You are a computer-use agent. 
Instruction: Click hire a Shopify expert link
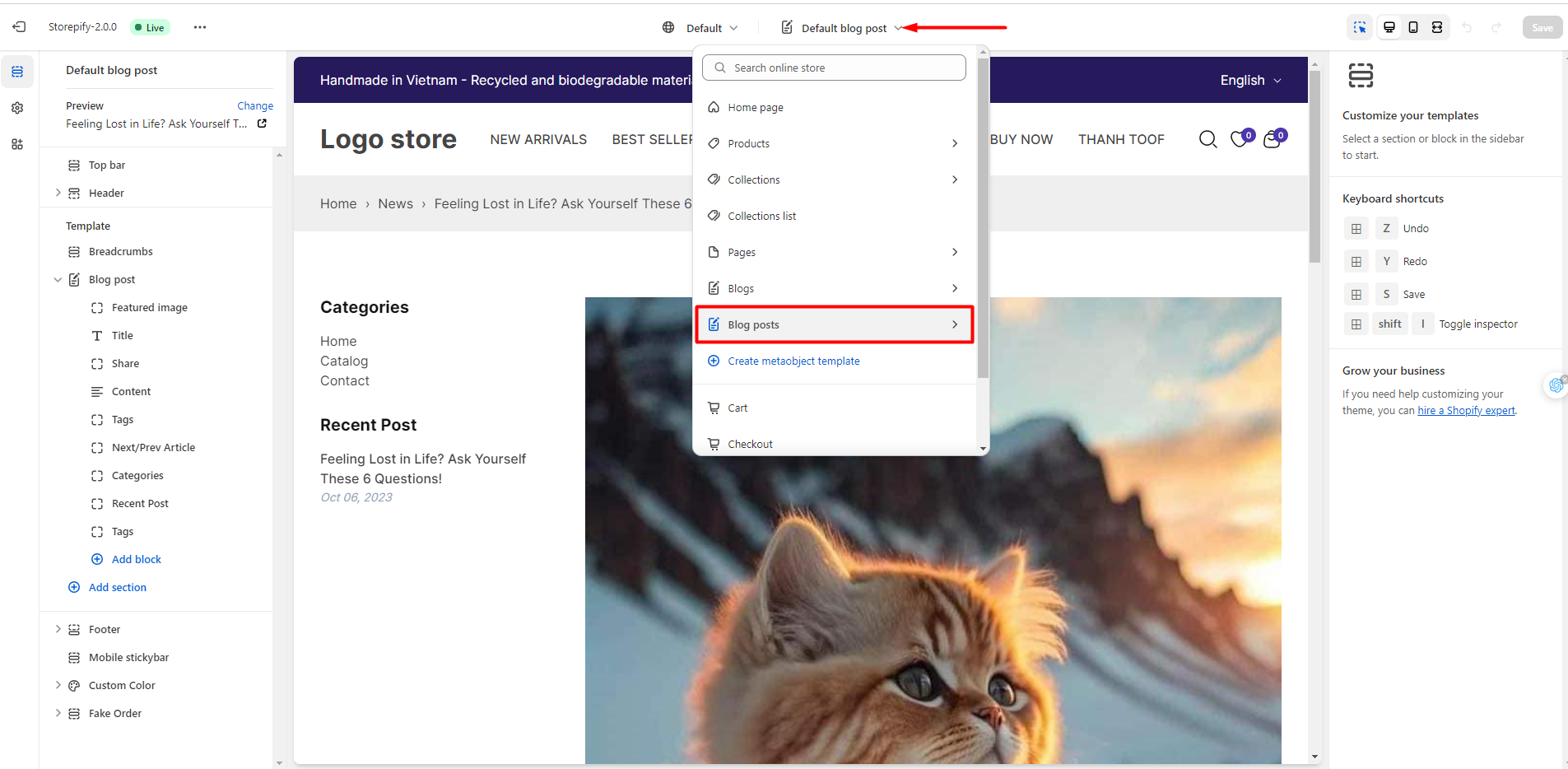1466,410
